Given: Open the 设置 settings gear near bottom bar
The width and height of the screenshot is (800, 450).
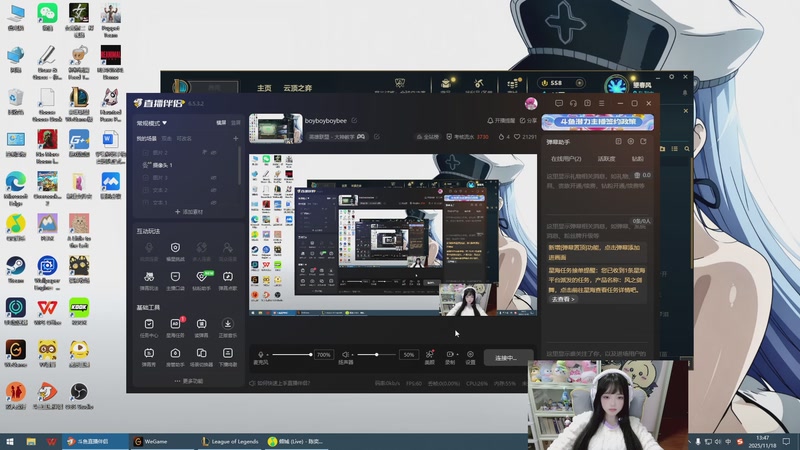Looking at the screenshot, I should (470, 354).
